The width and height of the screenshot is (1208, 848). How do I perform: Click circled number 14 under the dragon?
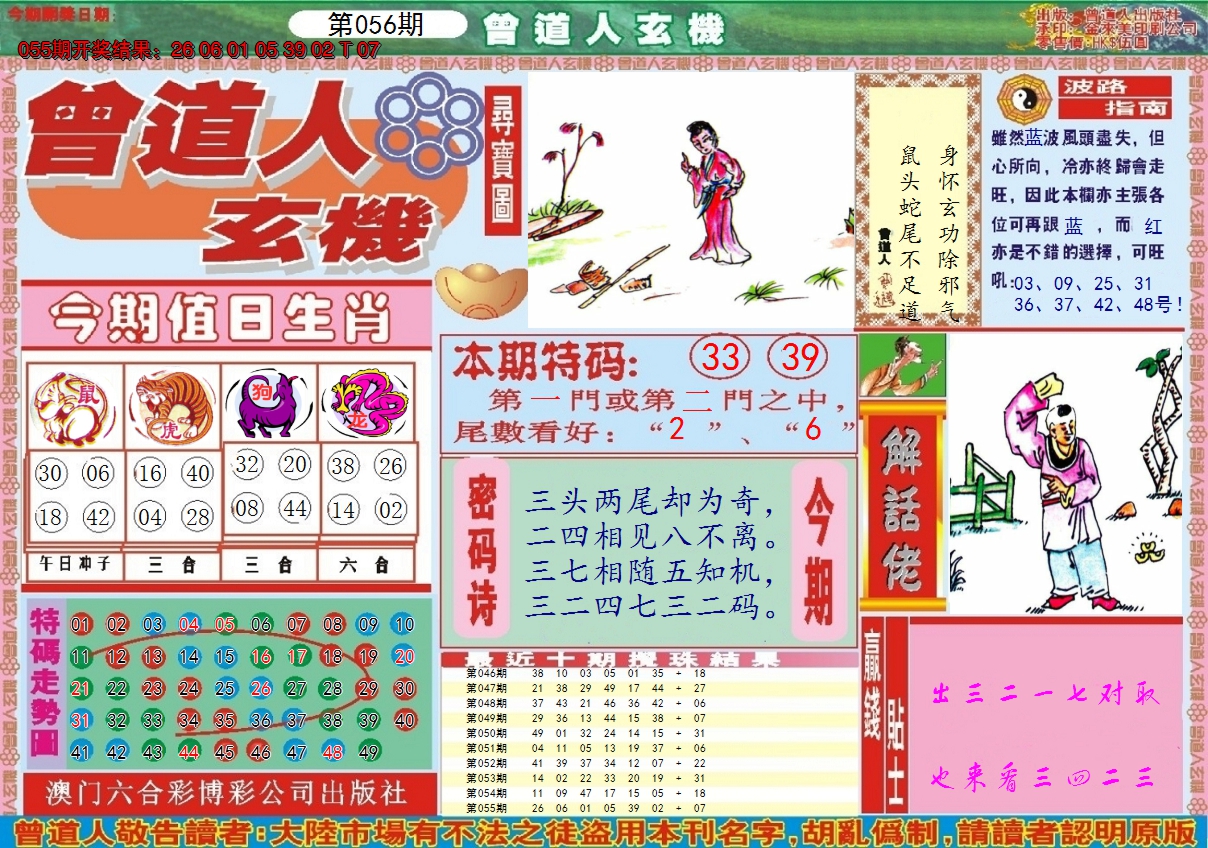click(343, 510)
